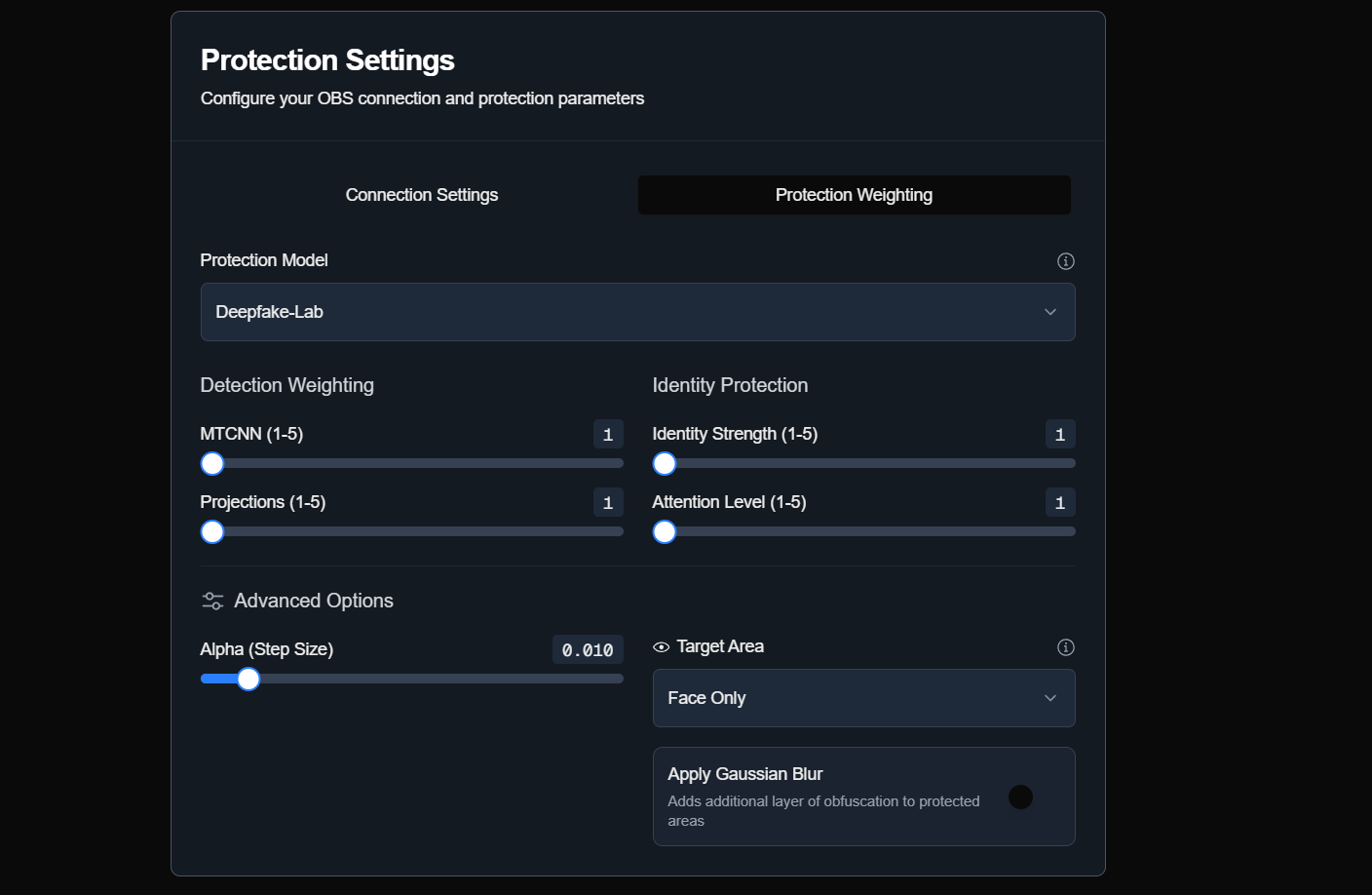Click the Attention Level value box
Viewport: 1372px width, 895px height.
pos(1060,503)
